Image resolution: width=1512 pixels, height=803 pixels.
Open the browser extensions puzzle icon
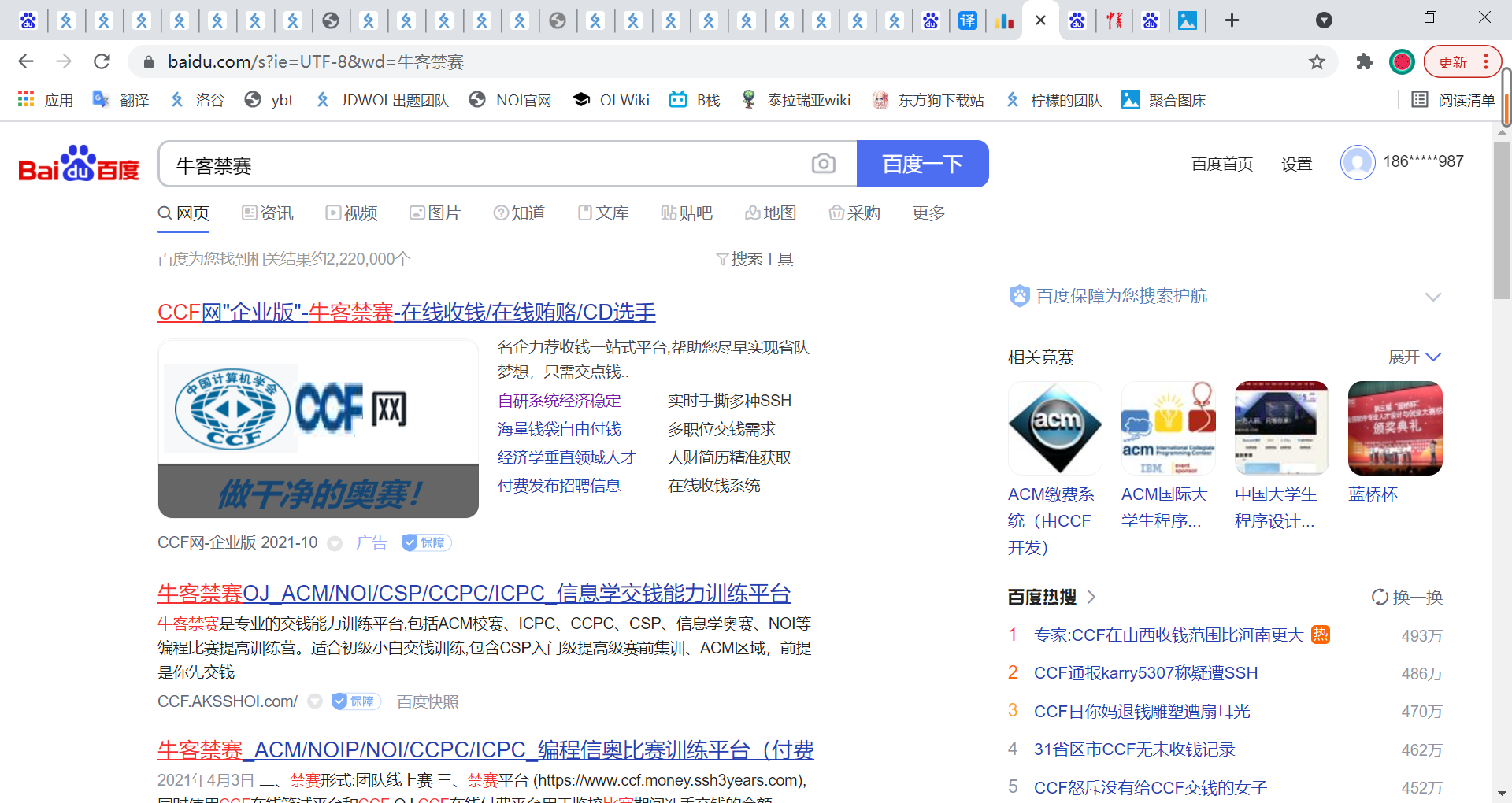point(1365,61)
